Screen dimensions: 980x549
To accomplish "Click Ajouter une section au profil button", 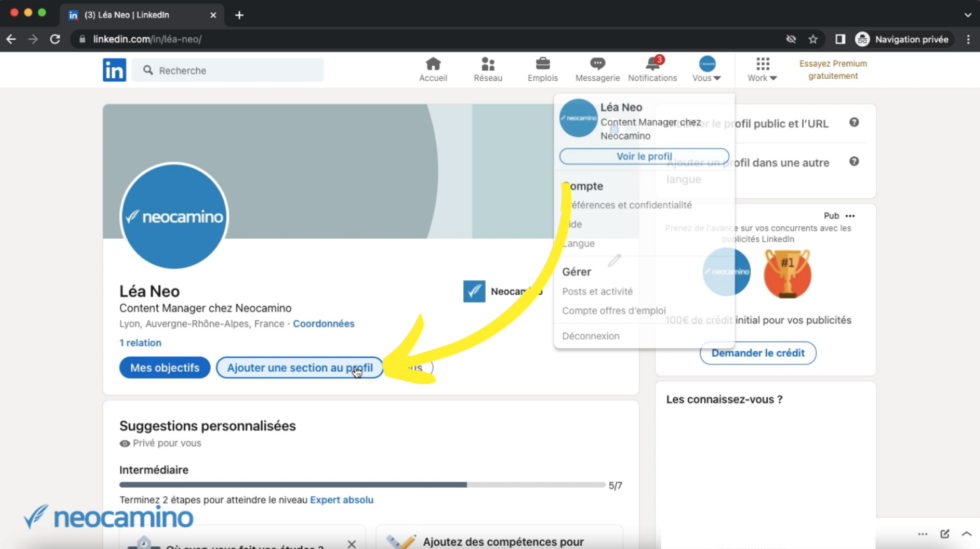I will click(300, 368).
